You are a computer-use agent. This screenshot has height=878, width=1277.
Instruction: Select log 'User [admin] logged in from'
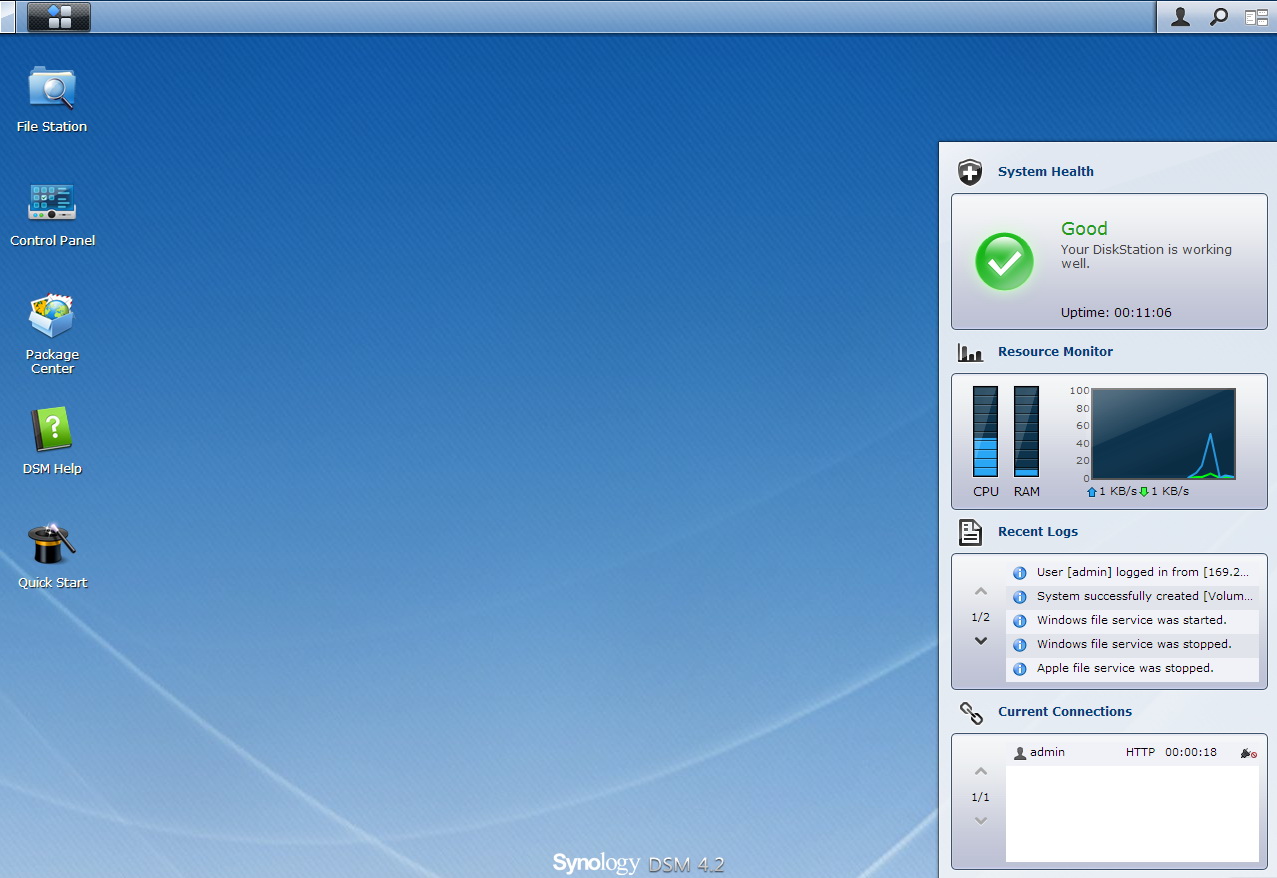coord(1132,573)
